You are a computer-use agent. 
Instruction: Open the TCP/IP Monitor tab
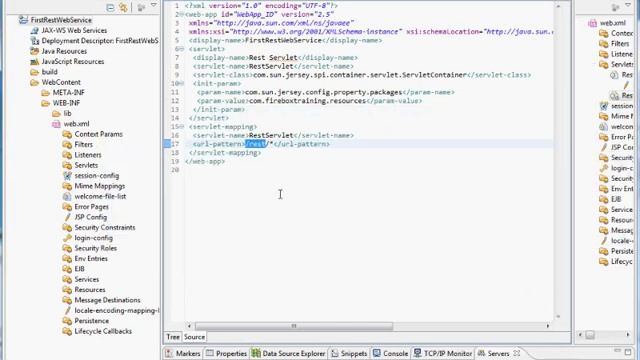(443, 353)
